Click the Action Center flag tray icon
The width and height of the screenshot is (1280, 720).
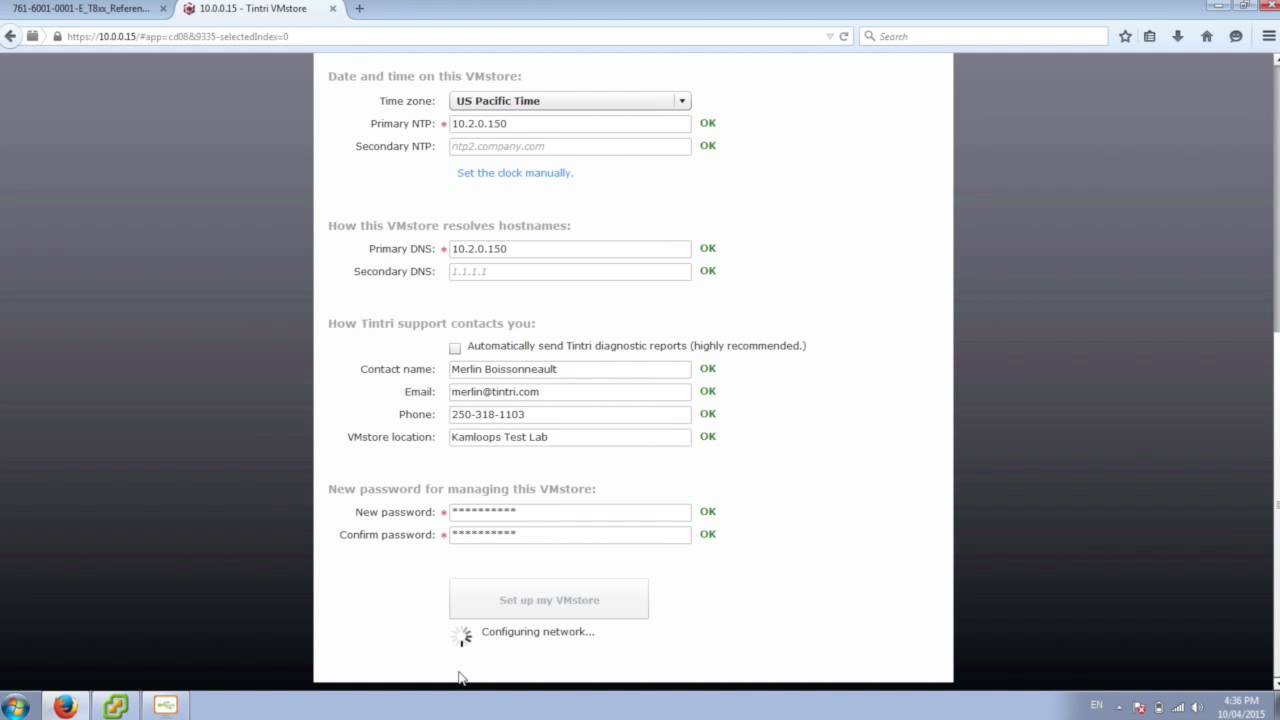pyautogui.click(x=1139, y=707)
